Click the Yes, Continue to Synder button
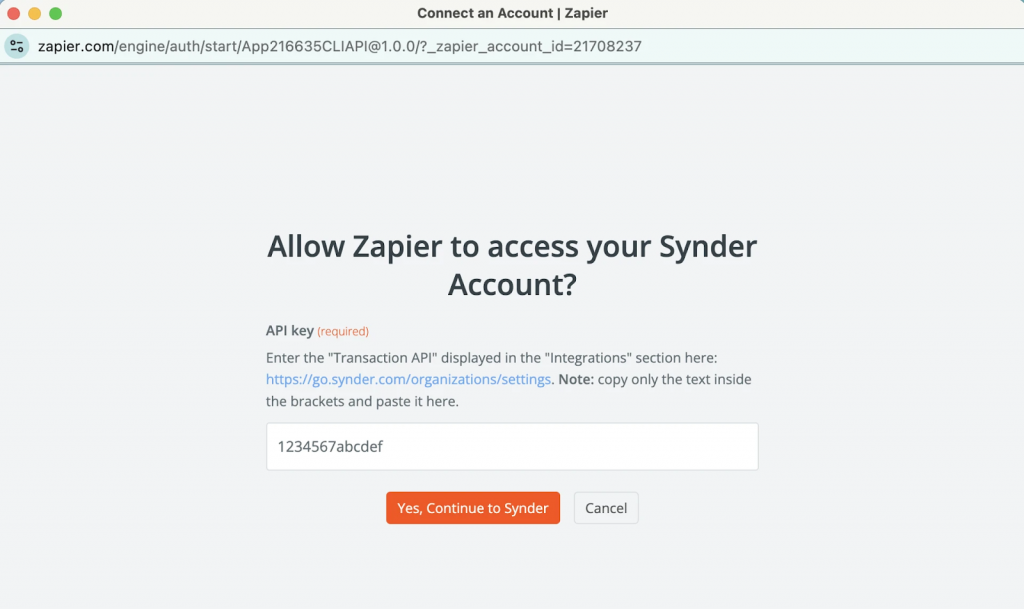This screenshot has height=609, width=1024. 472,507
